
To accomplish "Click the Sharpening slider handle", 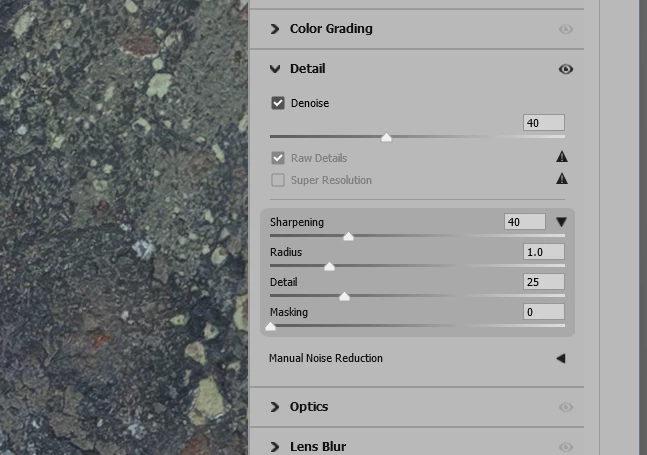I will pyautogui.click(x=348, y=237).
